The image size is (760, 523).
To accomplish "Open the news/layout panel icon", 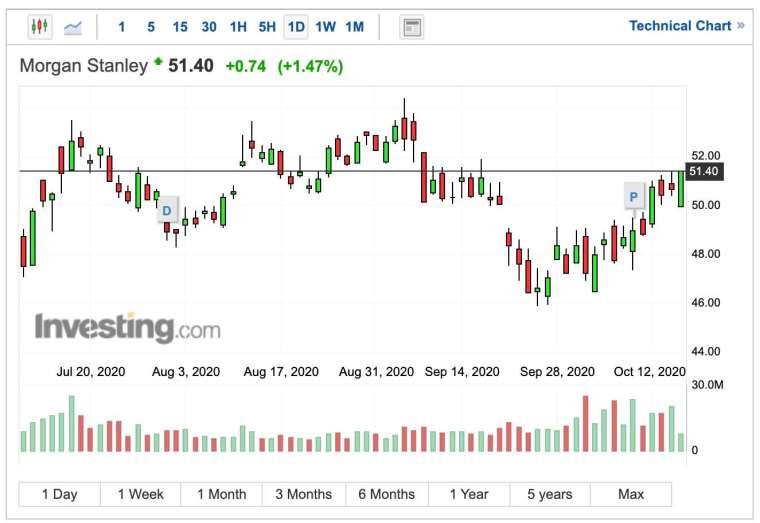I will 412,27.
